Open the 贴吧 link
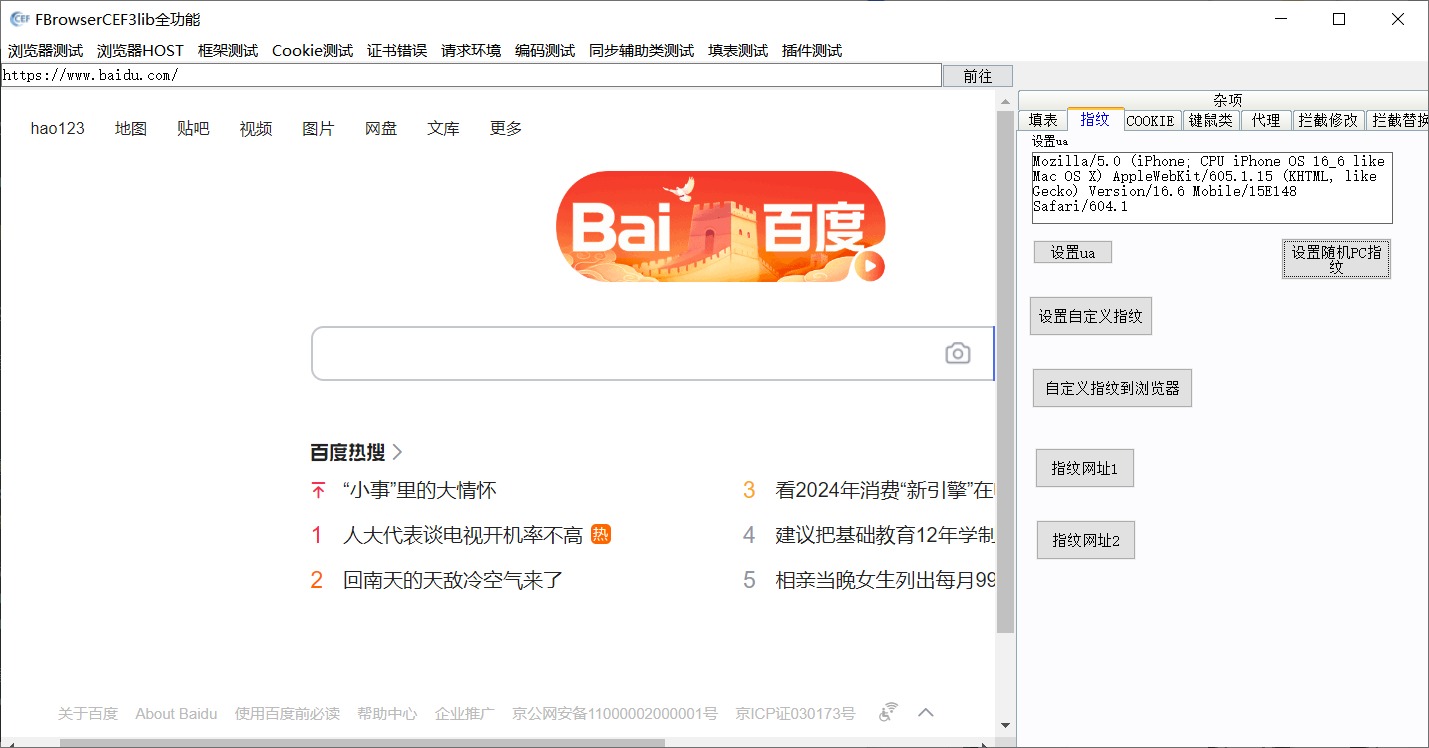This screenshot has height=748, width=1429. tap(193, 128)
